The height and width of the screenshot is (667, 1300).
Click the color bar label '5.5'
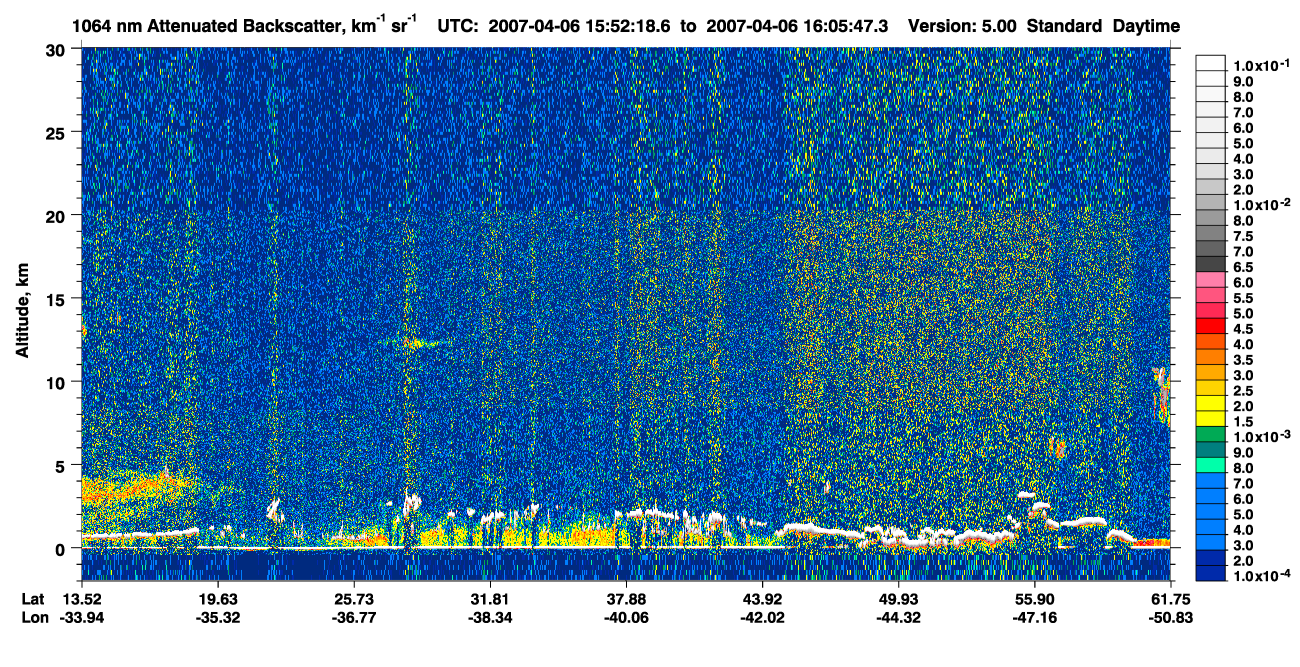tap(1243, 299)
